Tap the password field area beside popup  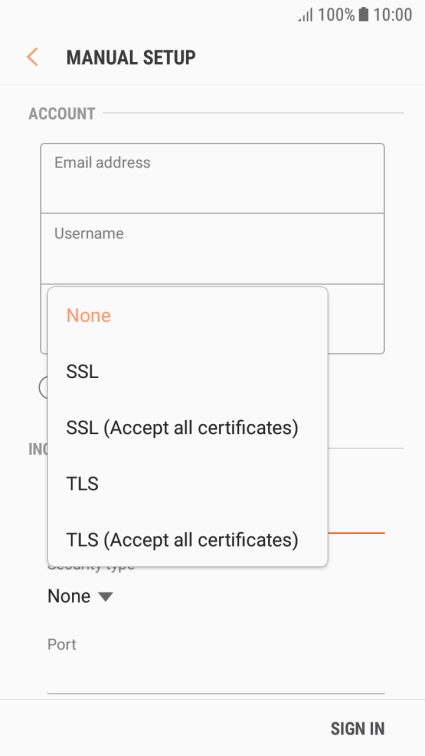[x=356, y=319]
